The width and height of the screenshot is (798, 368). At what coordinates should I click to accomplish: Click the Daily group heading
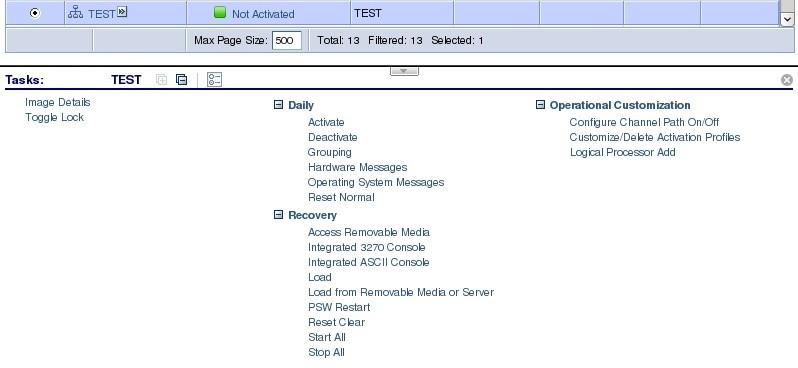click(301, 105)
